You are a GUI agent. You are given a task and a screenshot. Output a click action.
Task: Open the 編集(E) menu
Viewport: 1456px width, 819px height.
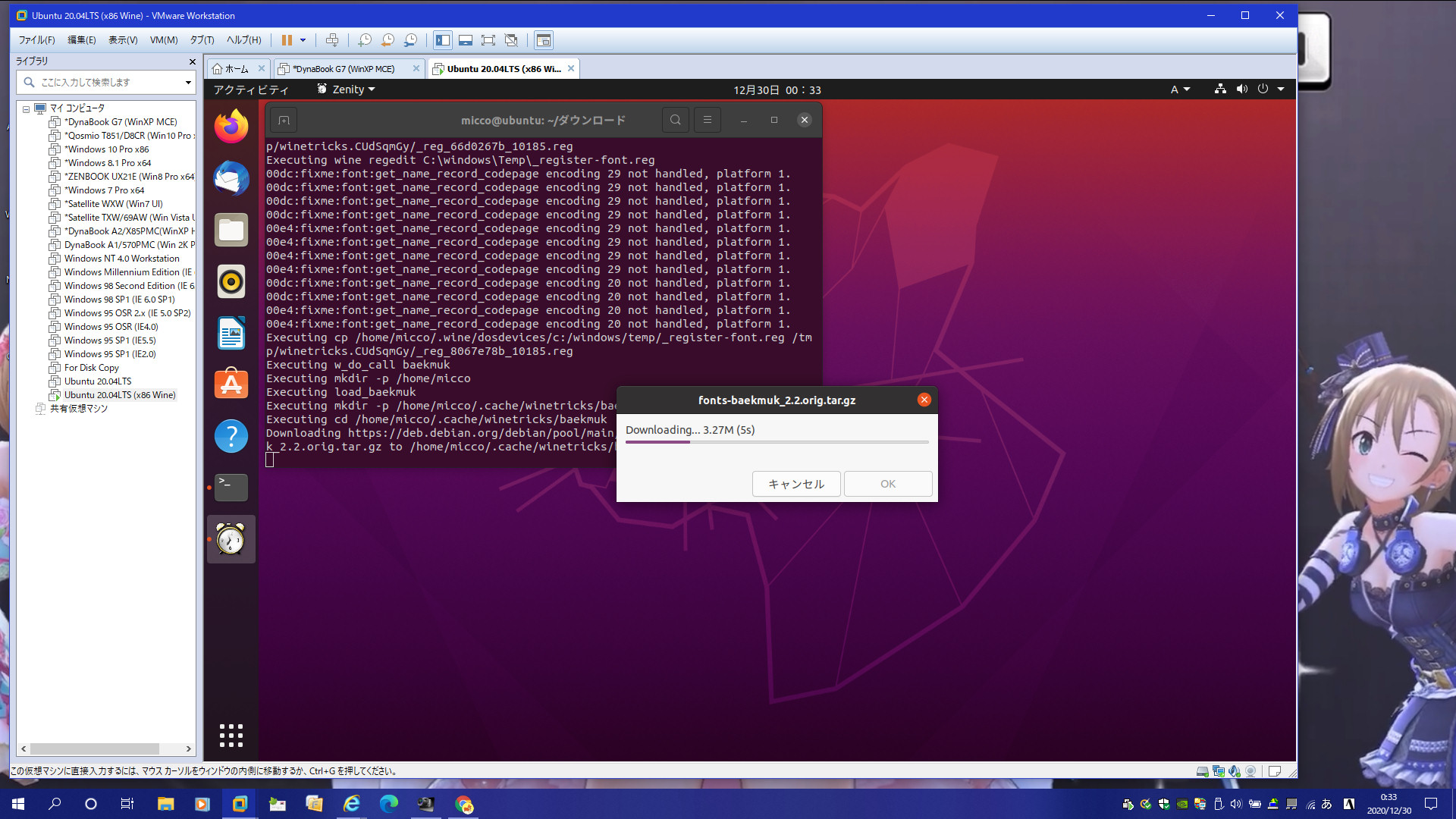pos(81,40)
